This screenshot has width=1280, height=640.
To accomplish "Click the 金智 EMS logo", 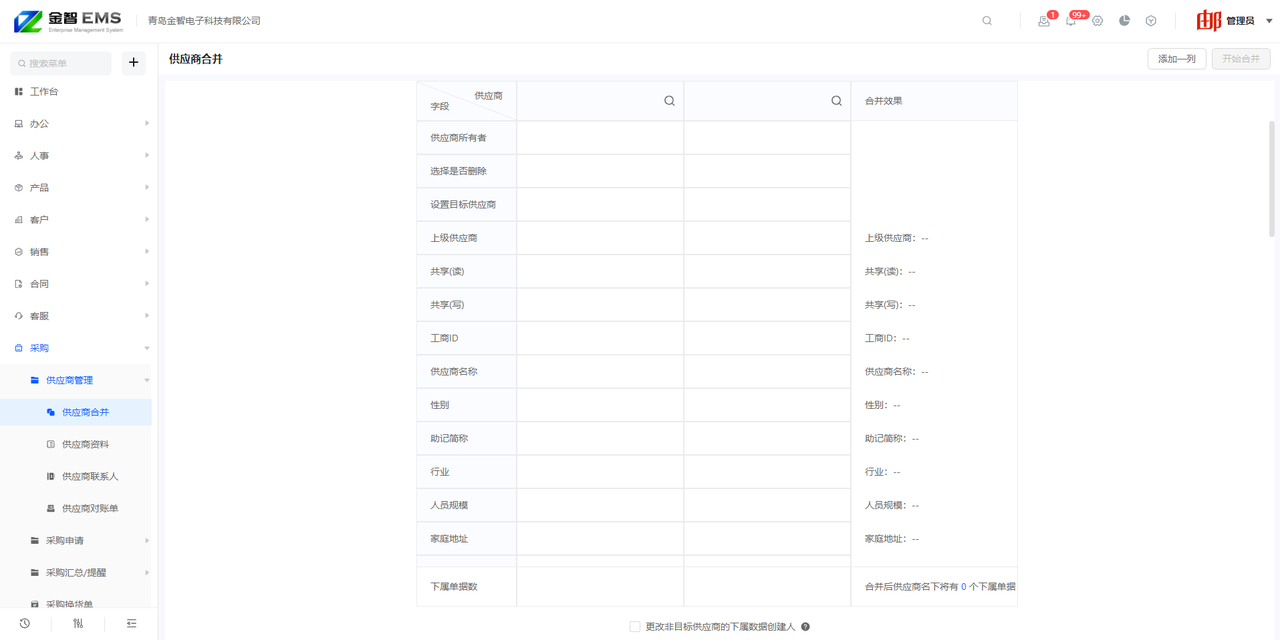I will point(68,21).
